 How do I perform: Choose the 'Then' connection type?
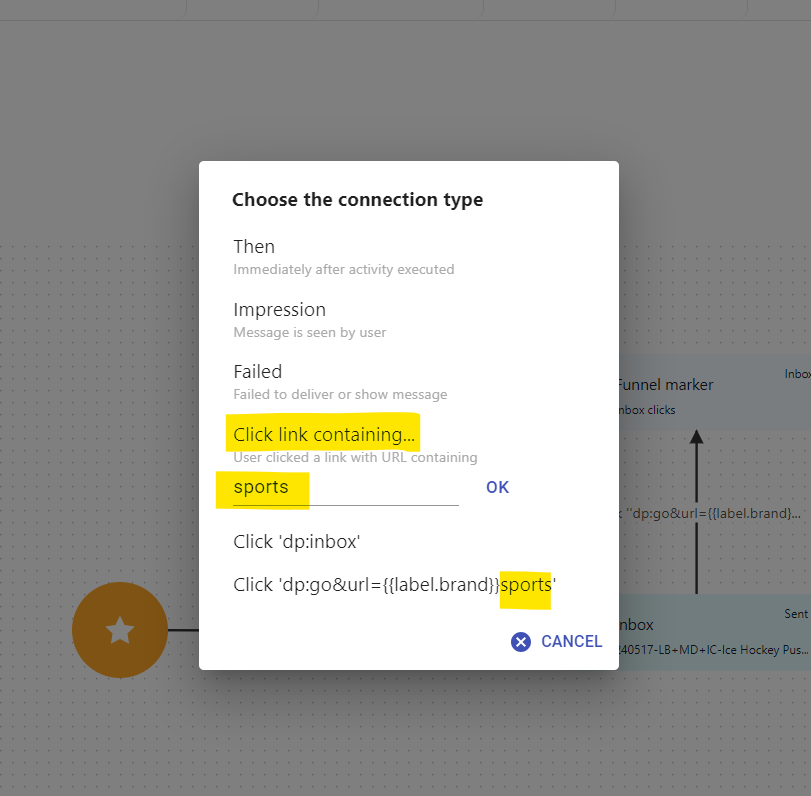(x=254, y=247)
